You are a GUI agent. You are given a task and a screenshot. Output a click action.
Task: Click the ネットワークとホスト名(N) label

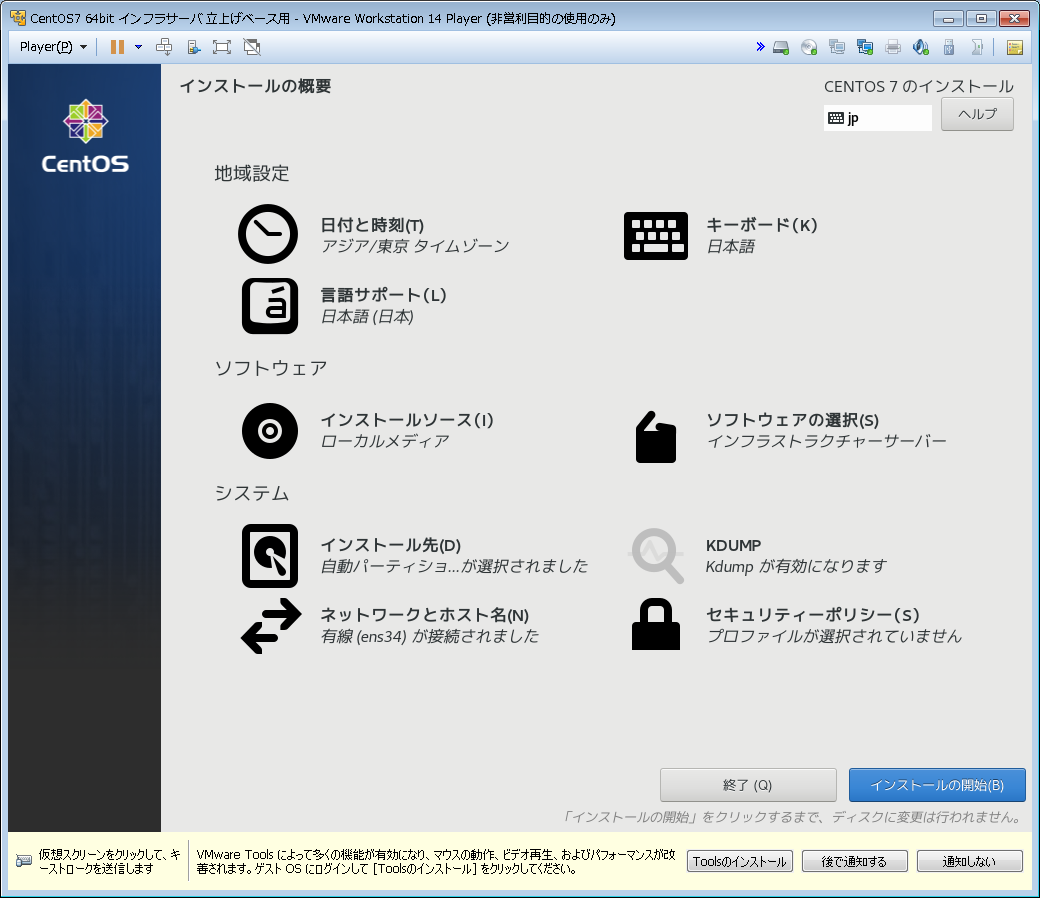(x=424, y=615)
